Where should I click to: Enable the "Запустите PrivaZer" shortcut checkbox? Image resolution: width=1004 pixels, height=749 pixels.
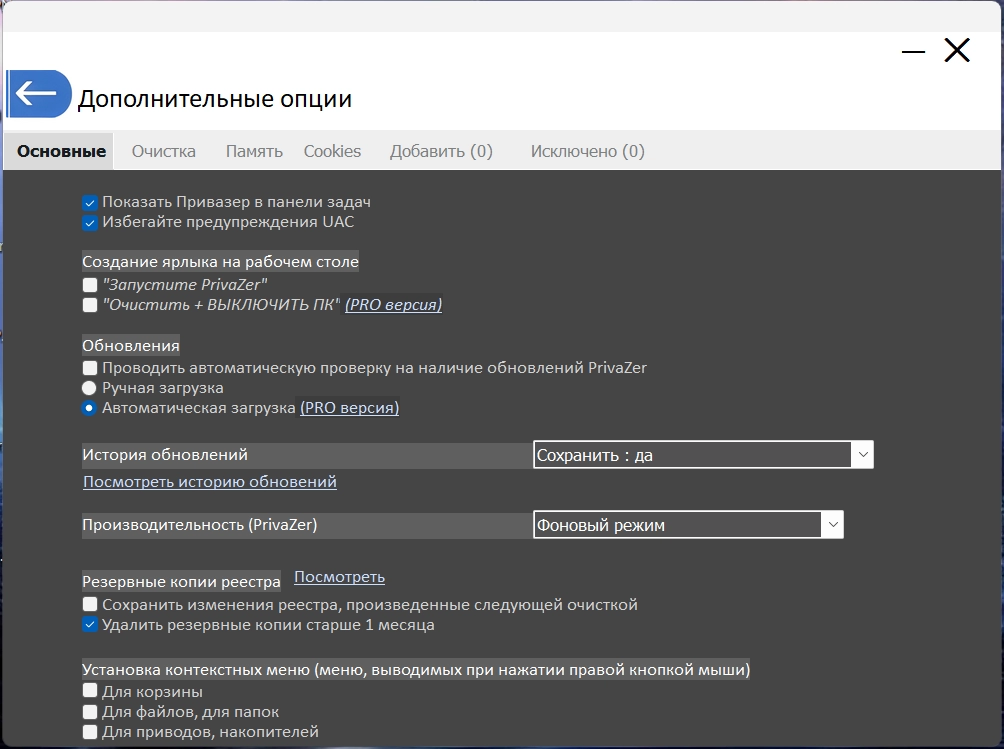(x=90, y=285)
